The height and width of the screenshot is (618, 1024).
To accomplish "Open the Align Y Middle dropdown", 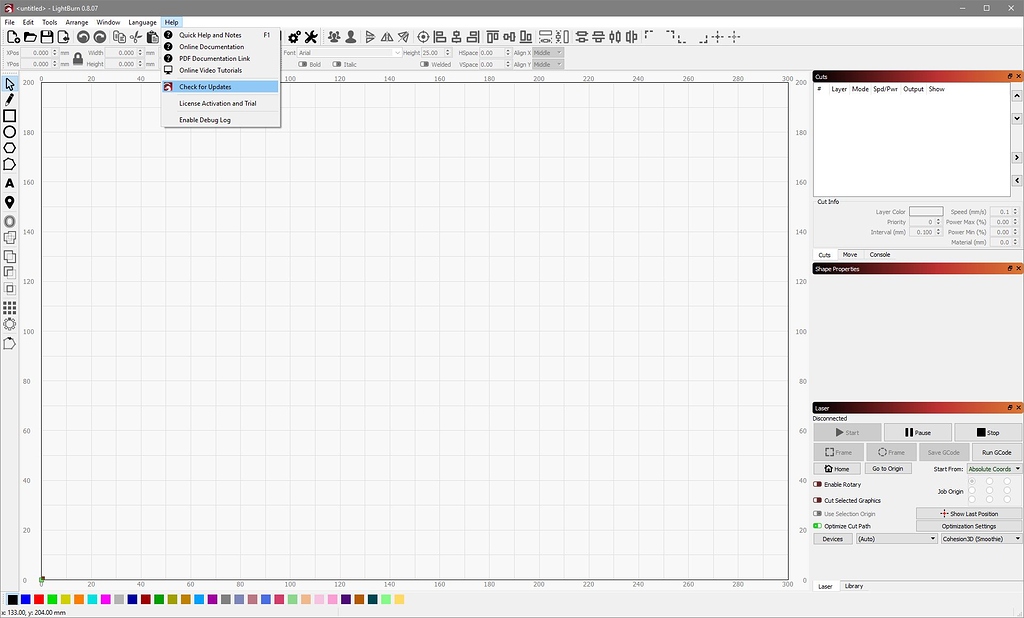I will [548, 64].
